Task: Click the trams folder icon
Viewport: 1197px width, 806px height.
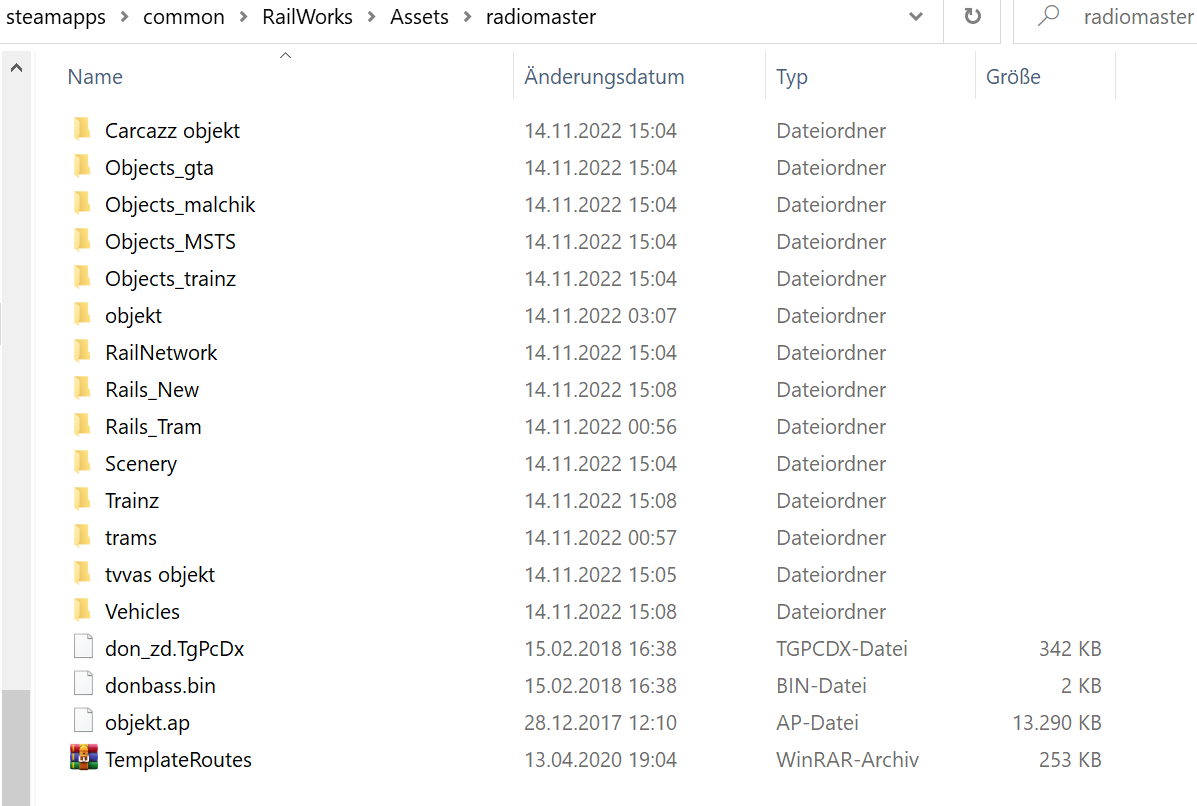Action: 83,537
